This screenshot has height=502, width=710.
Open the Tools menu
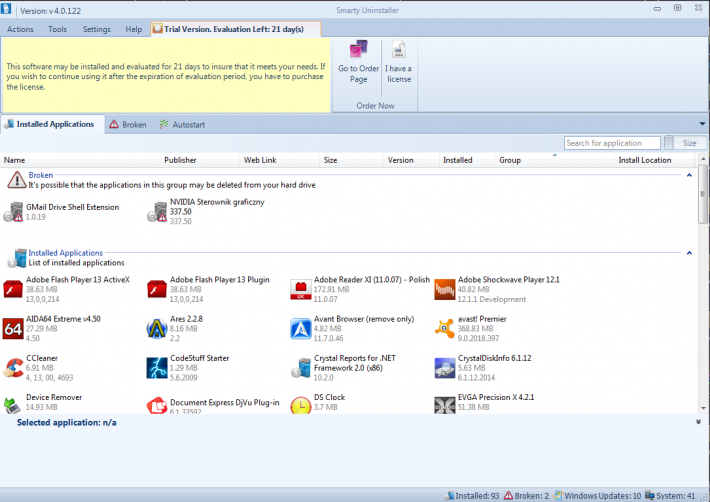tap(58, 29)
